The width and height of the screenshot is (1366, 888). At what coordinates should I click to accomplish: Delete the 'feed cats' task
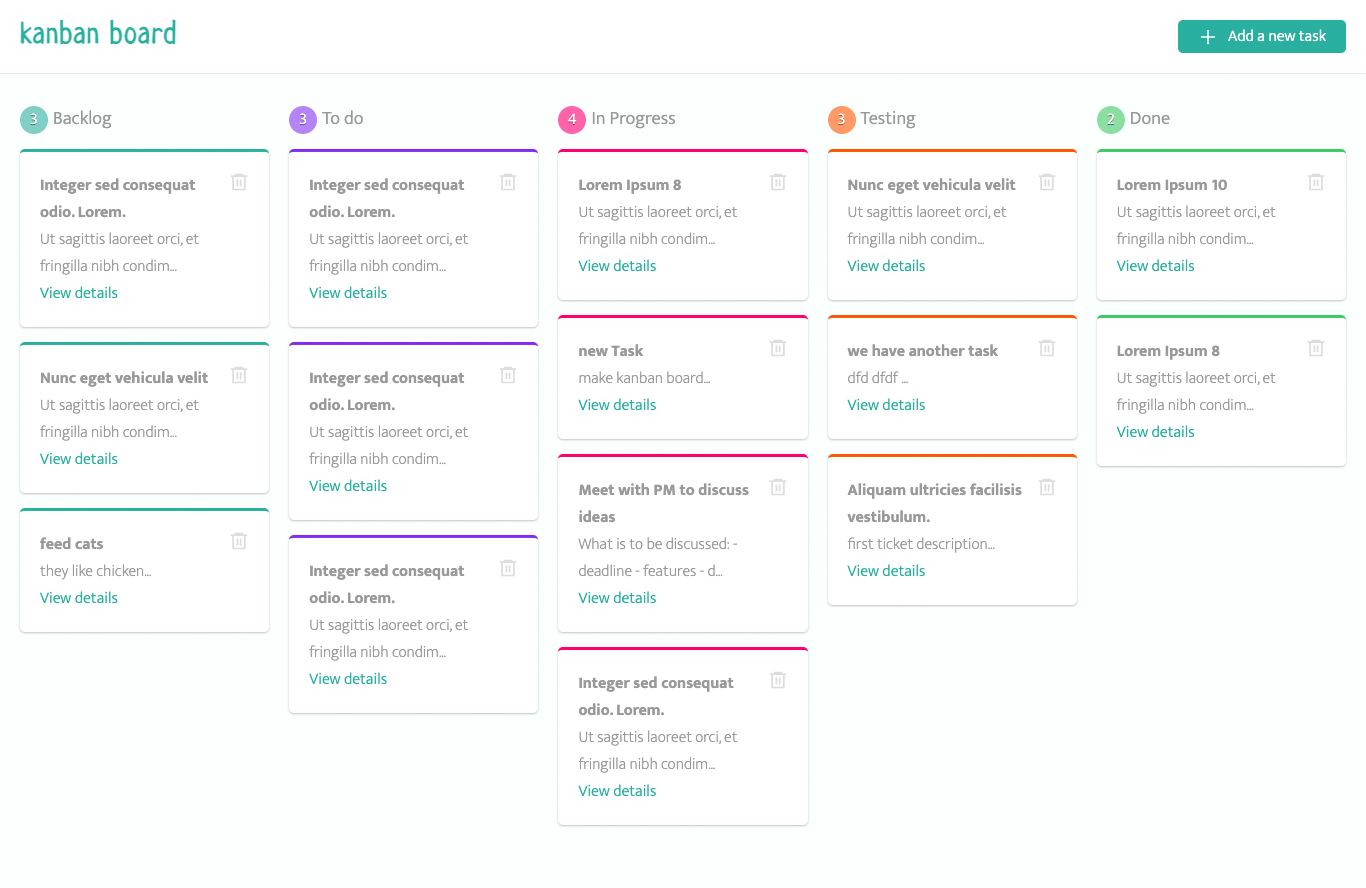coord(239,541)
